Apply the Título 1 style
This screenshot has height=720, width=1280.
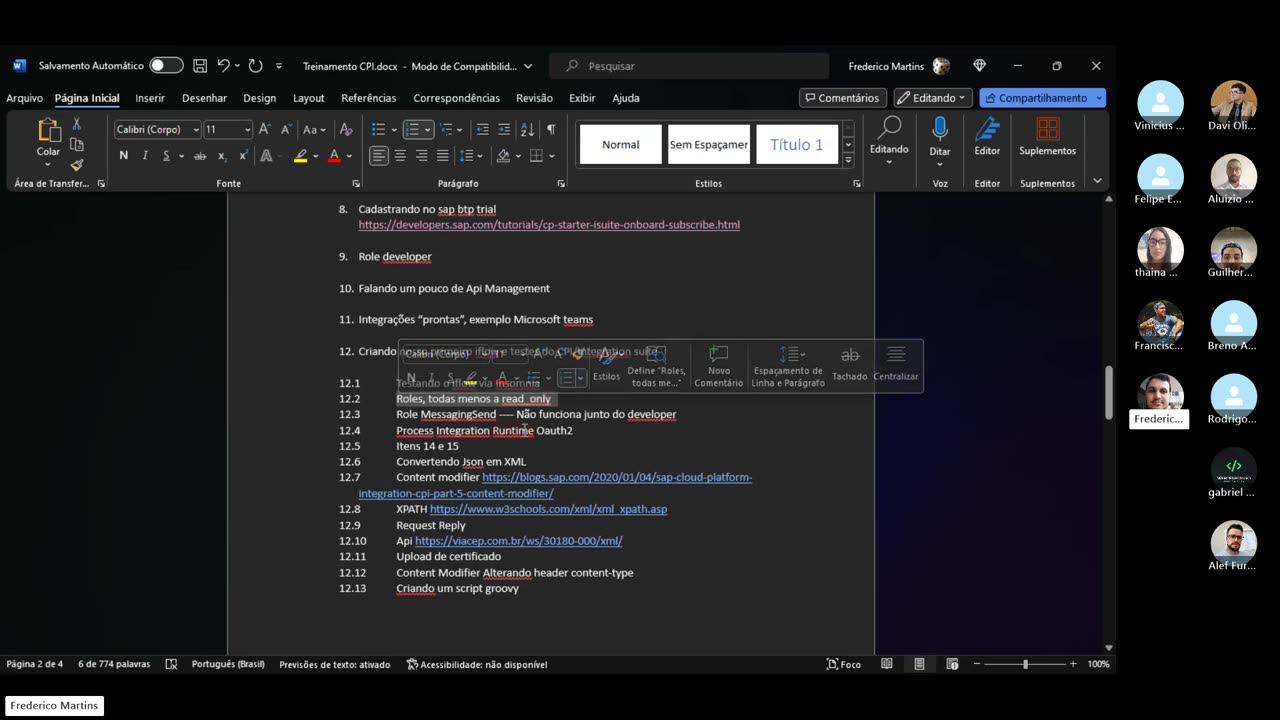pos(797,145)
